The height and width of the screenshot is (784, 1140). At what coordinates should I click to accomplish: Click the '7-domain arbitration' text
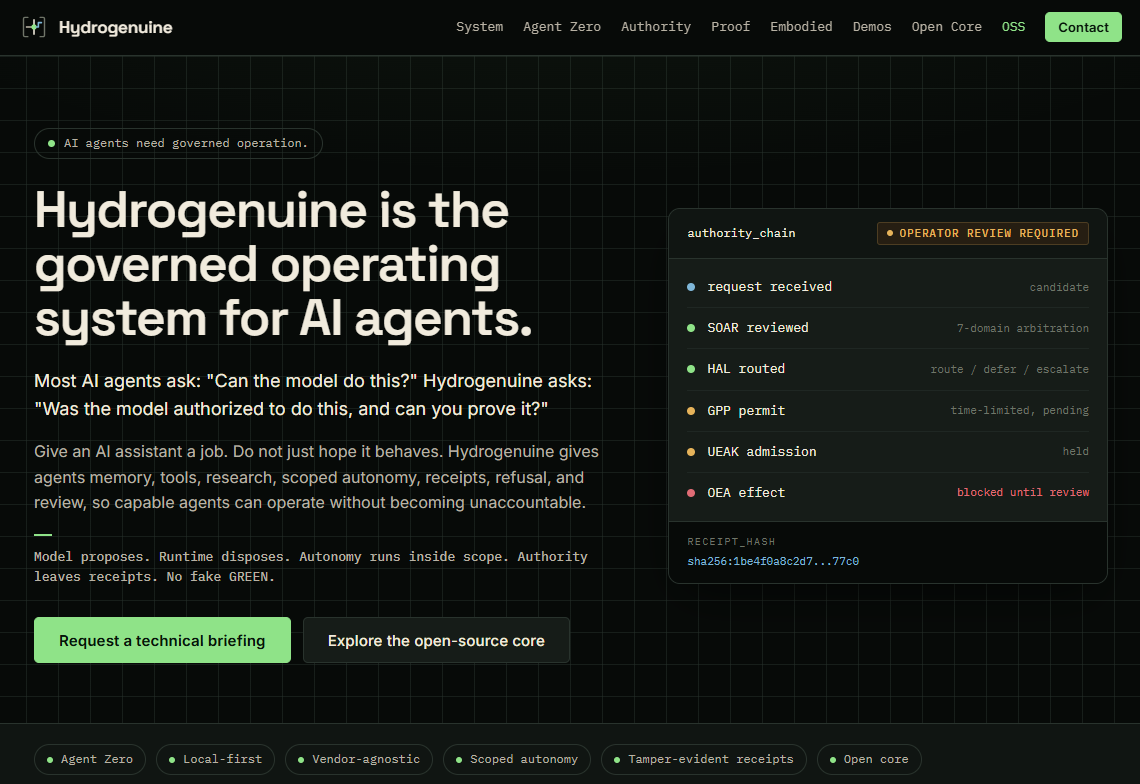pos(1023,328)
